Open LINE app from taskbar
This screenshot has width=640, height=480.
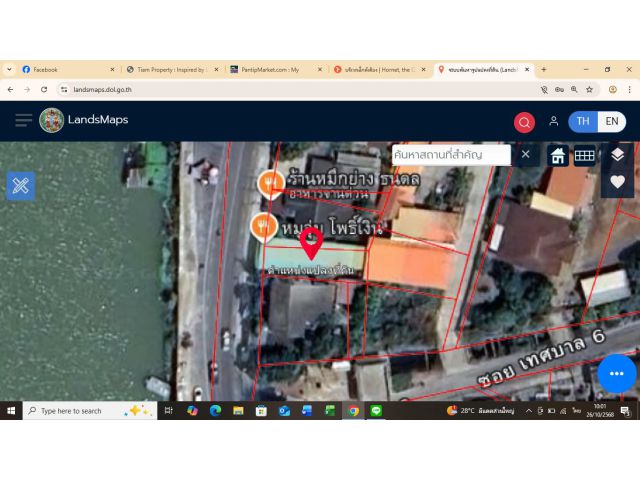pyautogui.click(x=376, y=411)
